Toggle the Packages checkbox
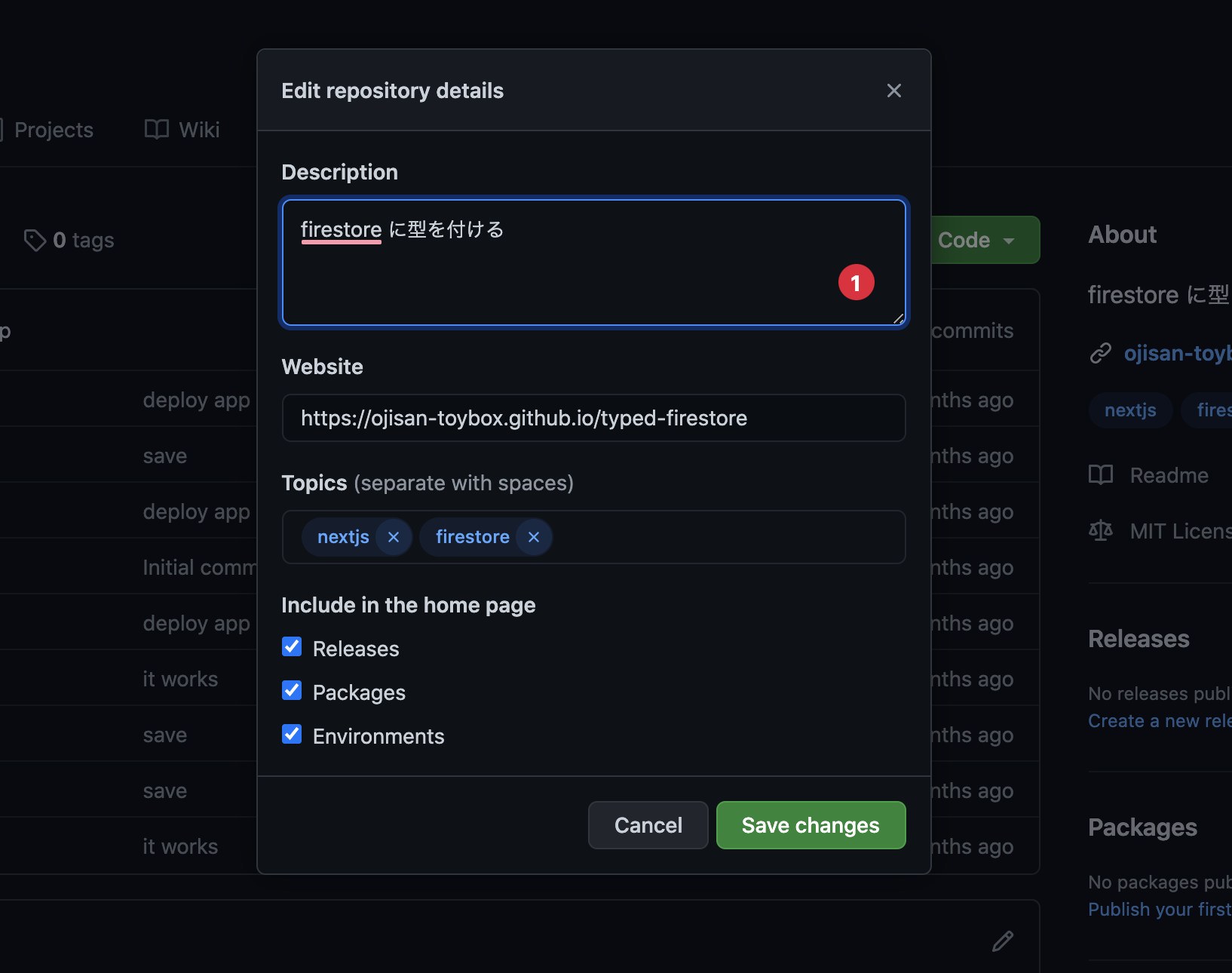The image size is (1232, 973). [292, 691]
